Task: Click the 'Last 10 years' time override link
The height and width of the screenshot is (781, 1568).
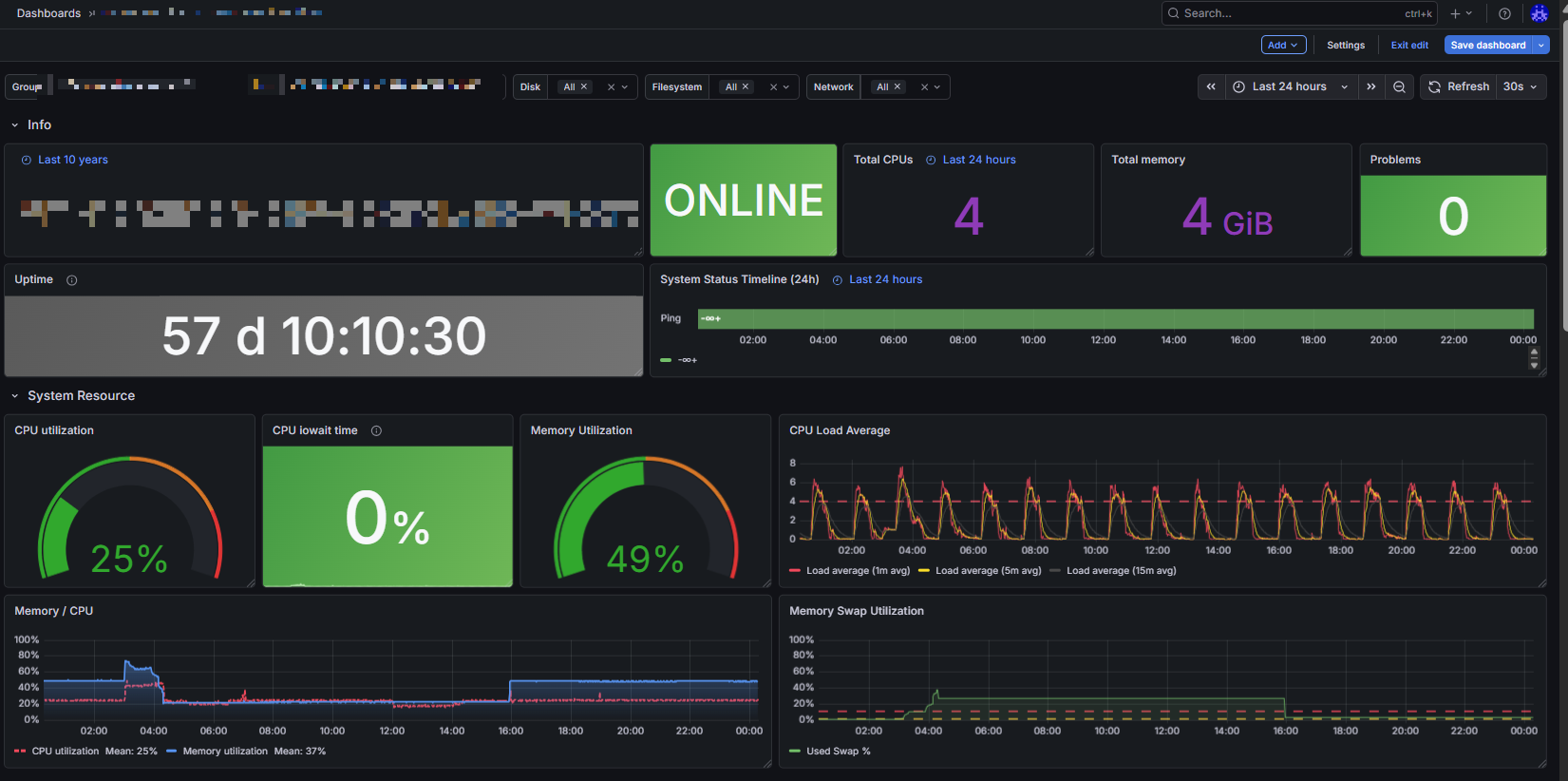Action: coord(73,160)
